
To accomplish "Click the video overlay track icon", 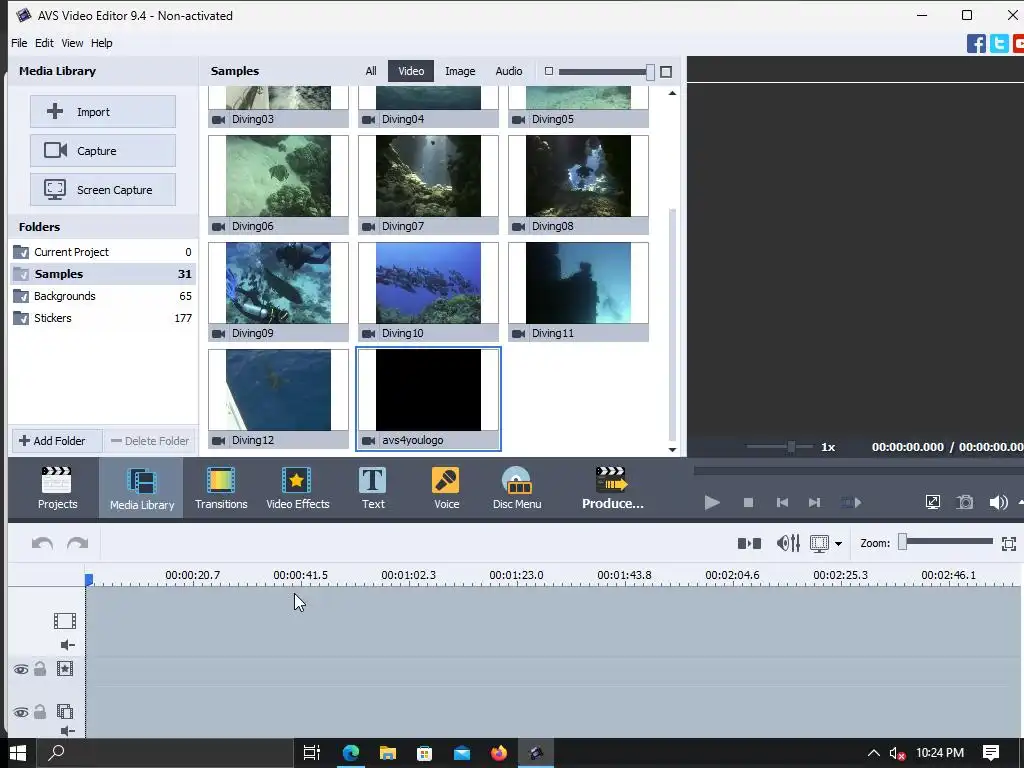I will pos(65,711).
